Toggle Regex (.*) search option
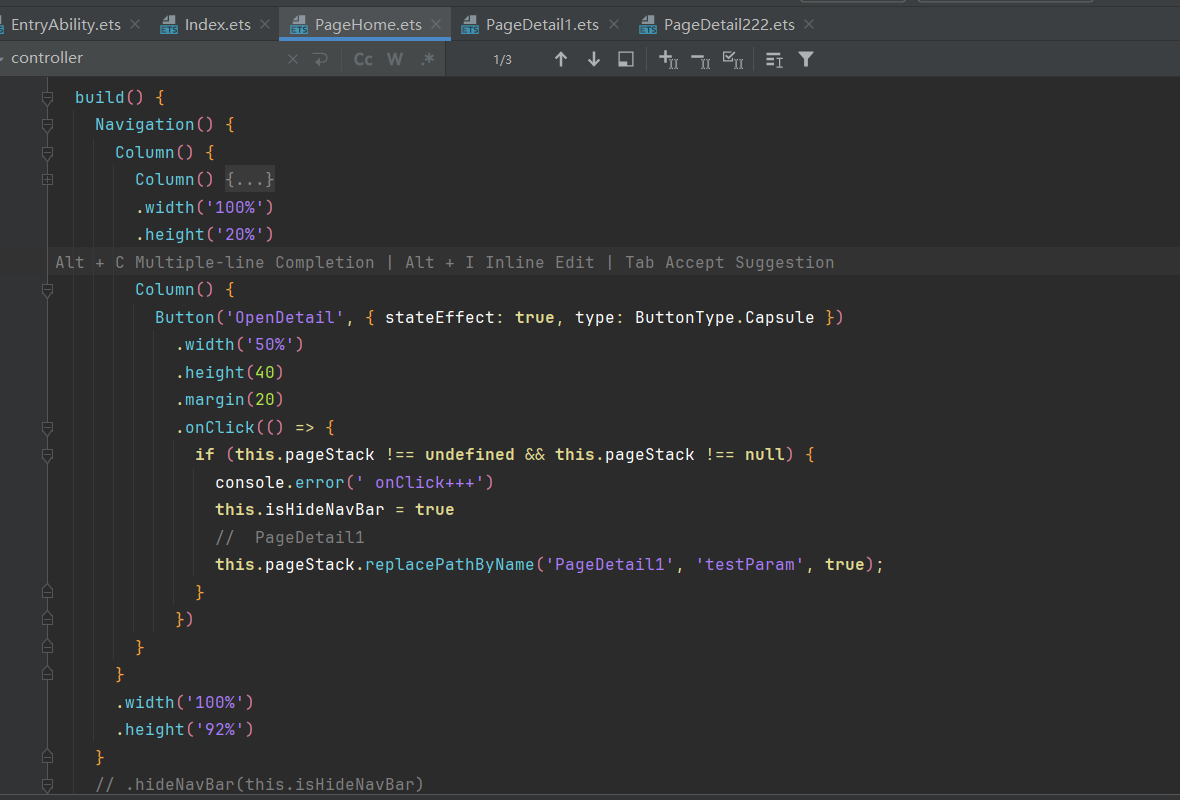The height and width of the screenshot is (800, 1180). click(427, 60)
